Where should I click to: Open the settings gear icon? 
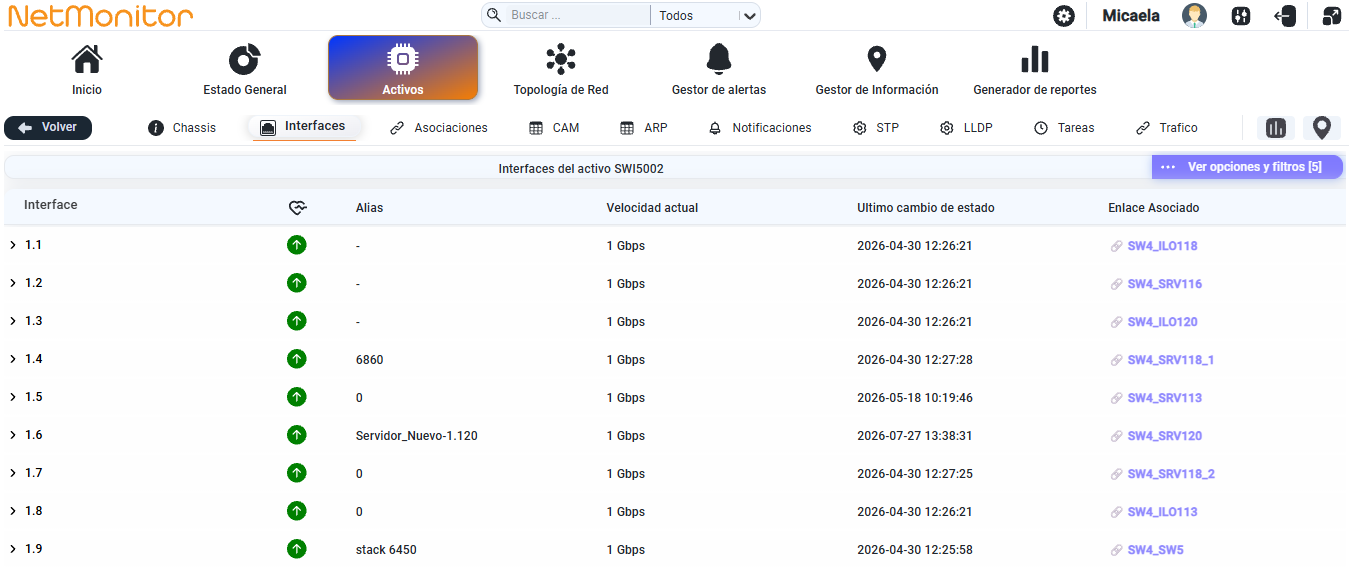(x=1064, y=16)
